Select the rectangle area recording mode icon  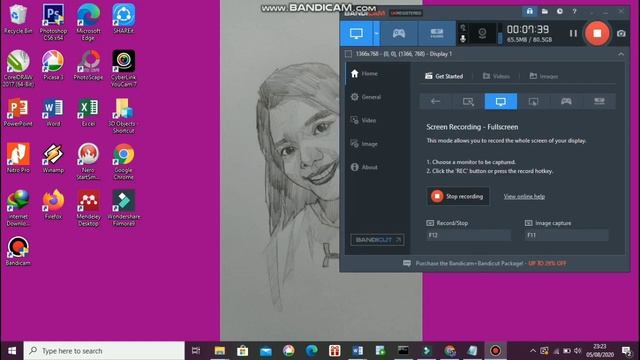pos(468,101)
